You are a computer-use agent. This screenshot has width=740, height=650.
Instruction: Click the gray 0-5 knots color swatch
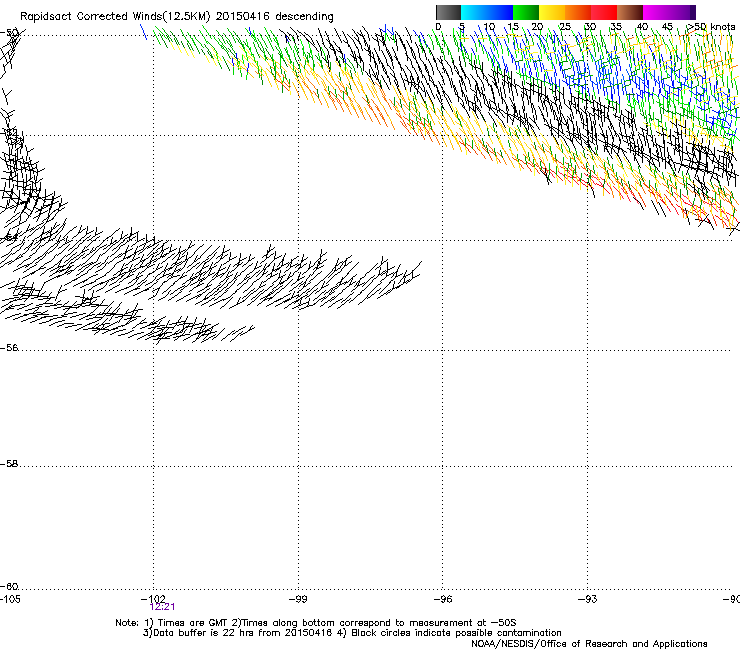coord(448,12)
